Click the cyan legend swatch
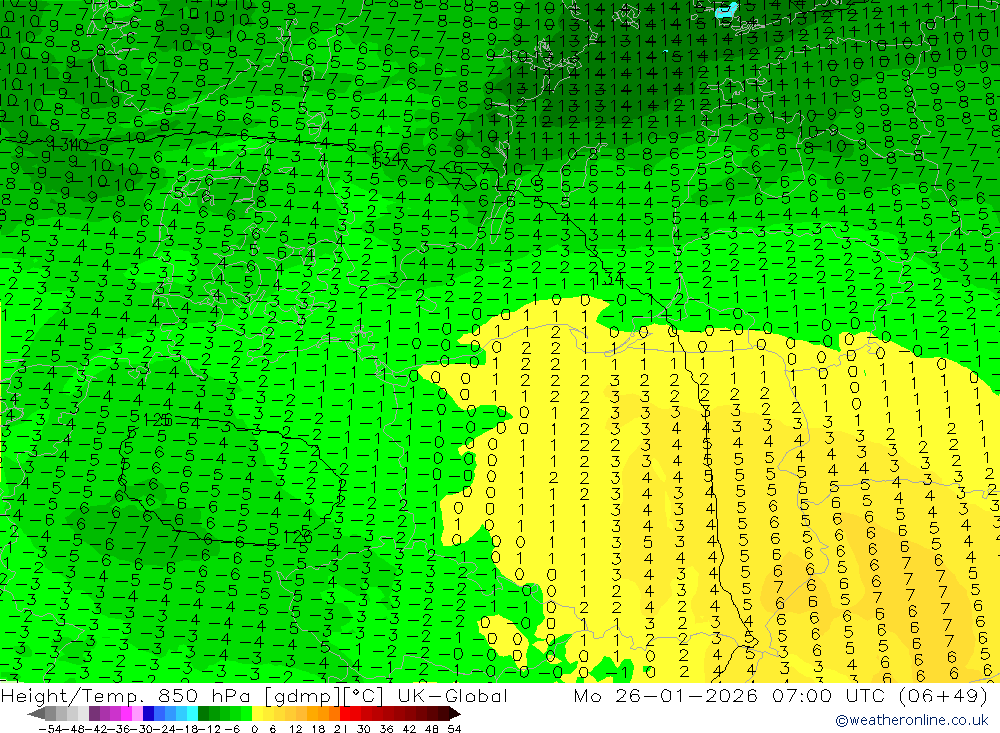 (x=192, y=714)
